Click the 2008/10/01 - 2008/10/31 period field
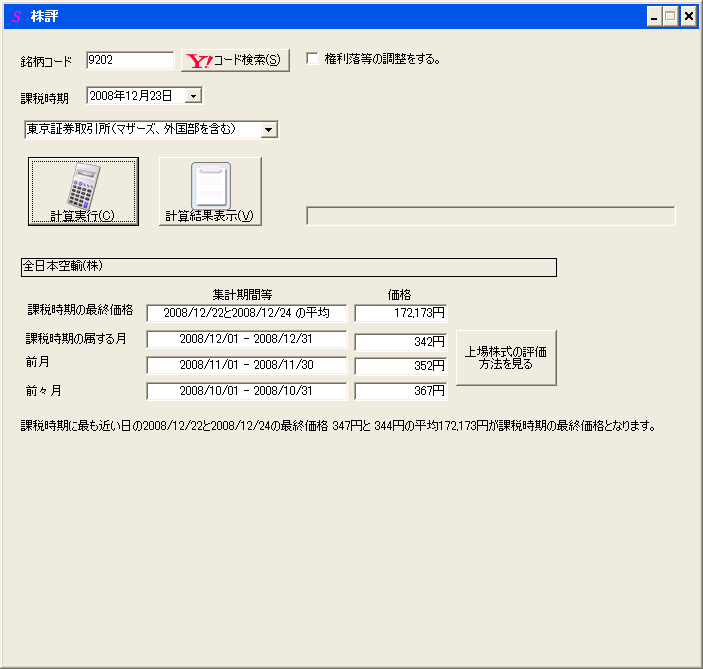The width and height of the screenshot is (703, 669). click(x=246, y=391)
